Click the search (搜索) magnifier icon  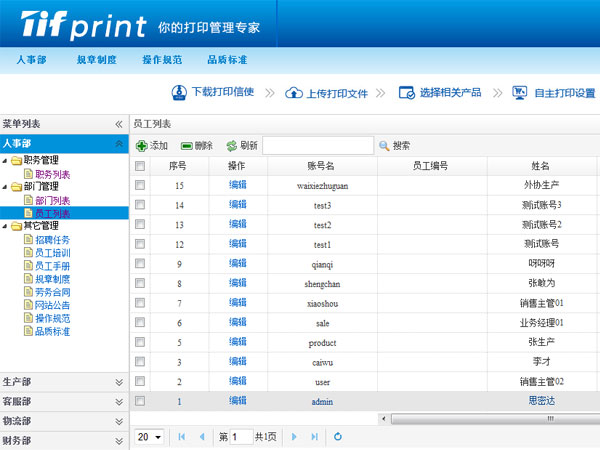(384, 146)
